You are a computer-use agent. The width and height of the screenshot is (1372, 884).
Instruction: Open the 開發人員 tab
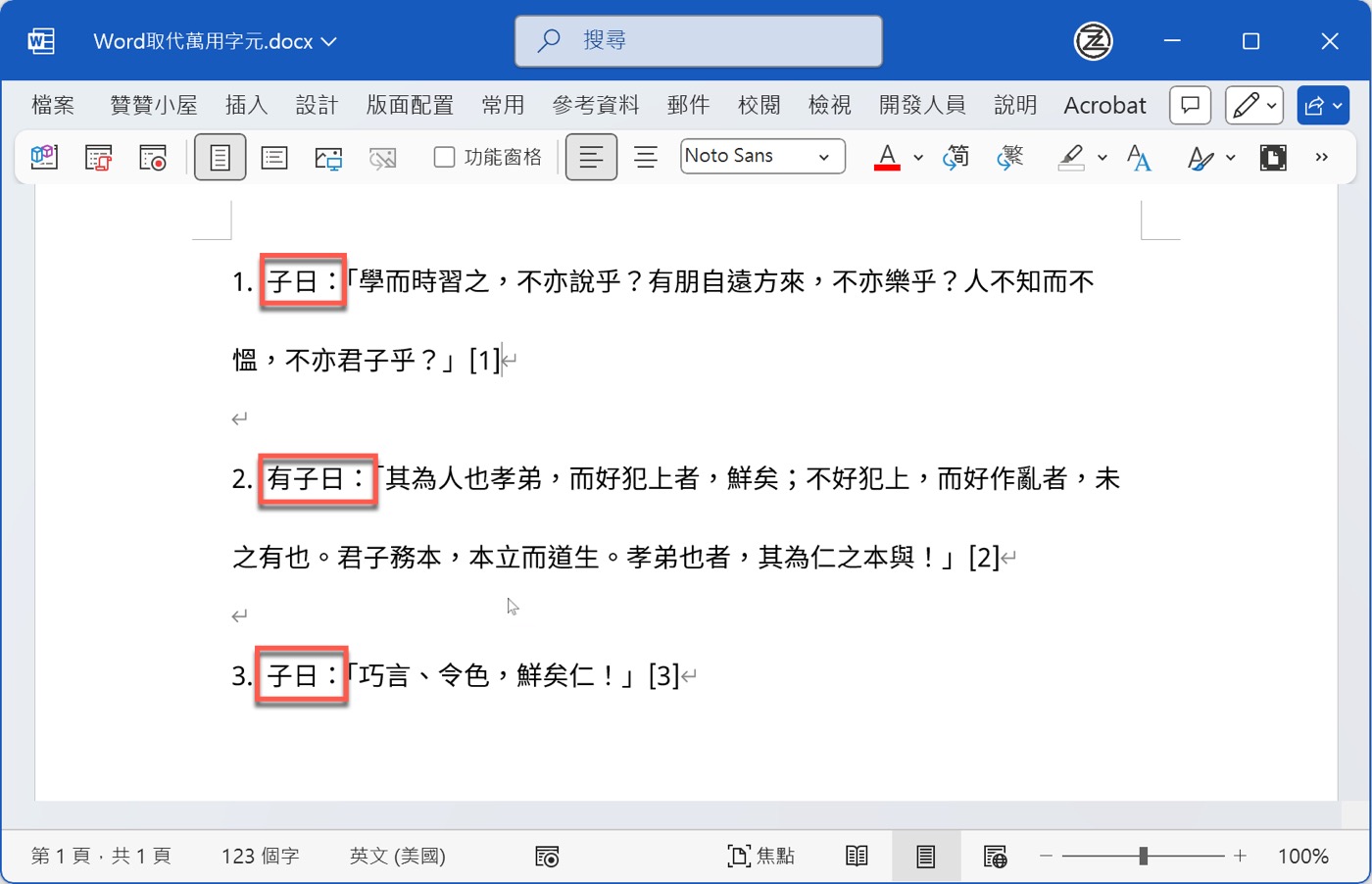click(922, 105)
